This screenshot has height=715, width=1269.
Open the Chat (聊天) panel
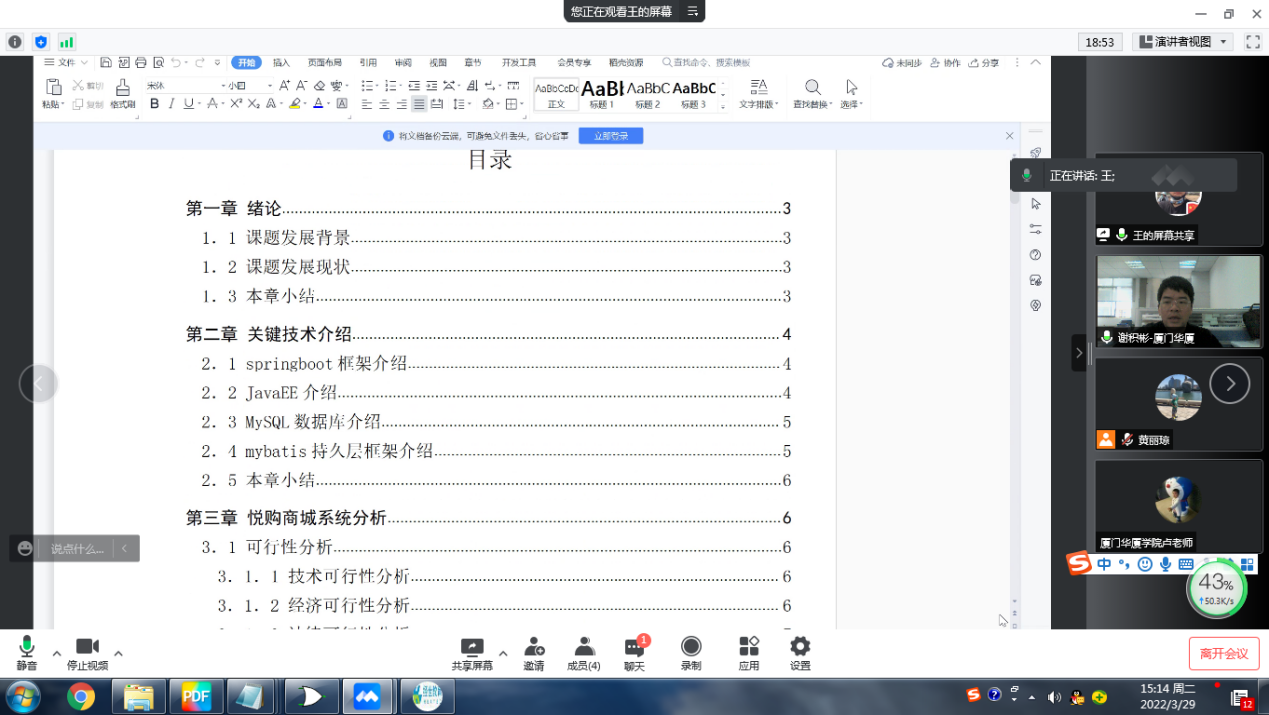pos(635,654)
